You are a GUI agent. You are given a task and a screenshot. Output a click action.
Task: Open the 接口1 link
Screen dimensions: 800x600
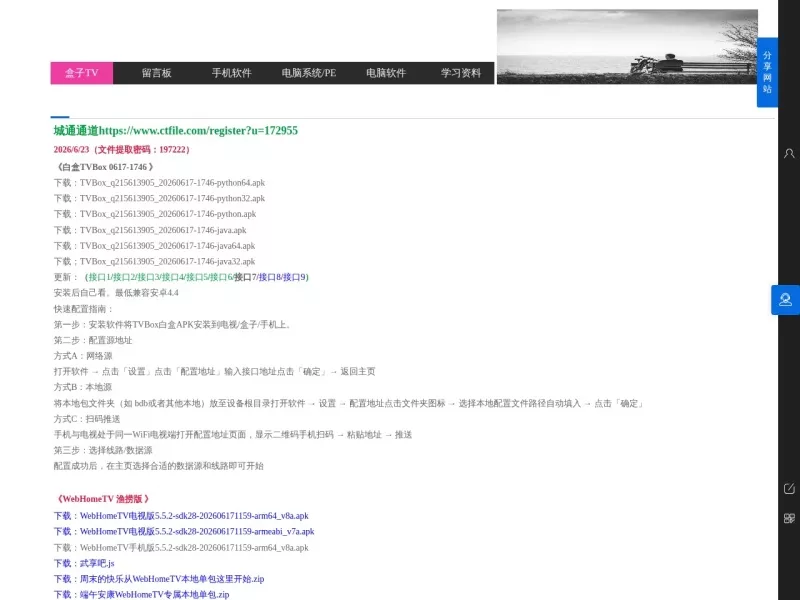[99, 277]
